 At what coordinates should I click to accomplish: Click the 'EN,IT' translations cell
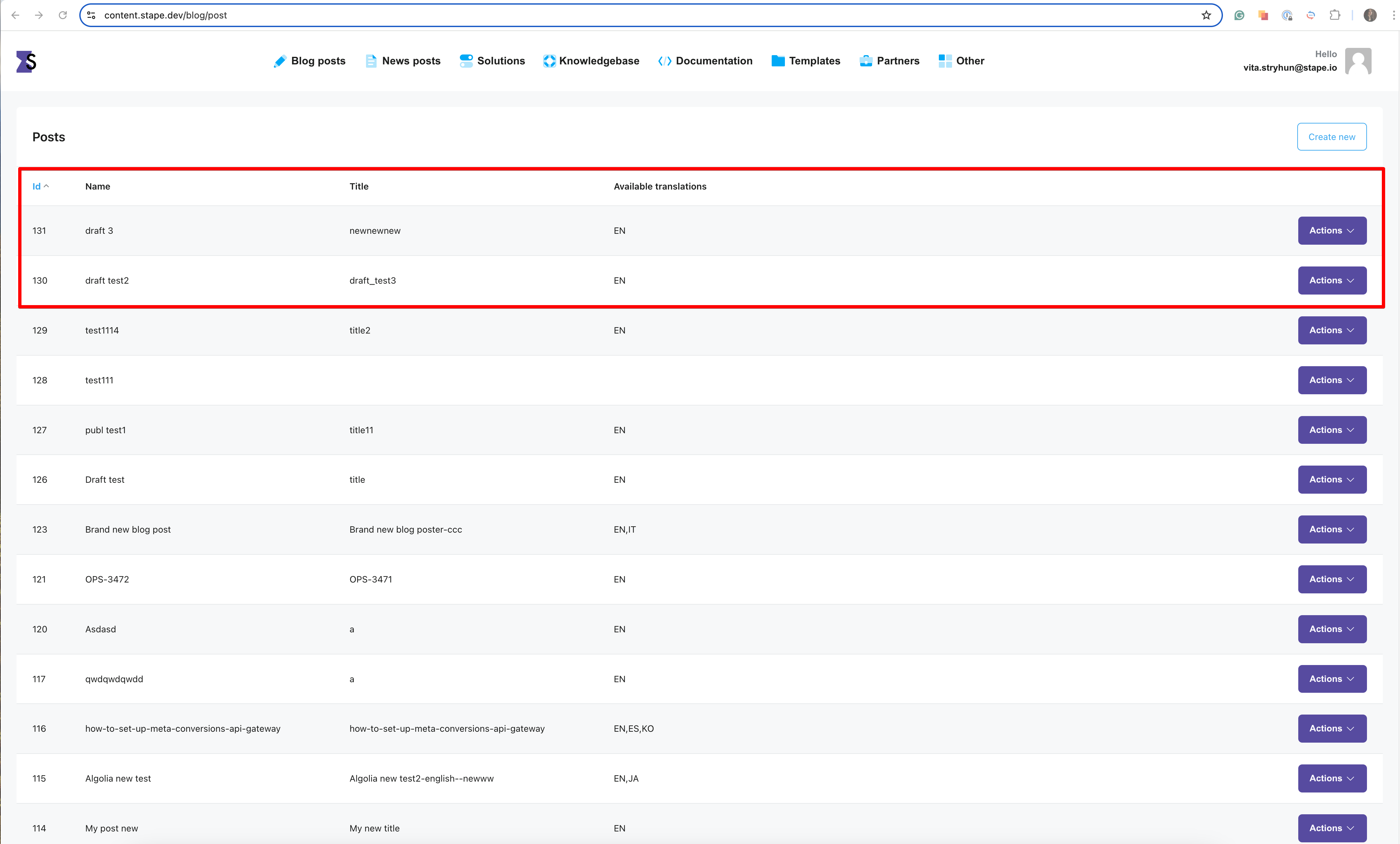[x=624, y=529]
